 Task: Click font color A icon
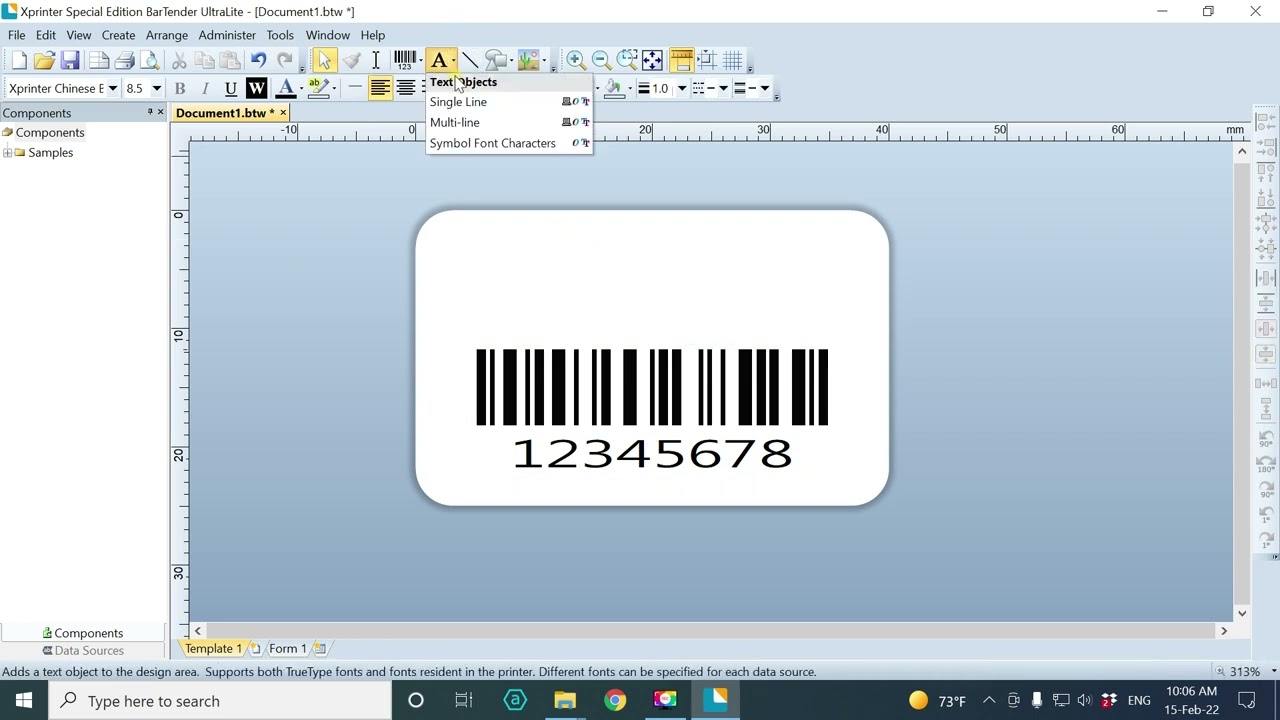[285, 88]
